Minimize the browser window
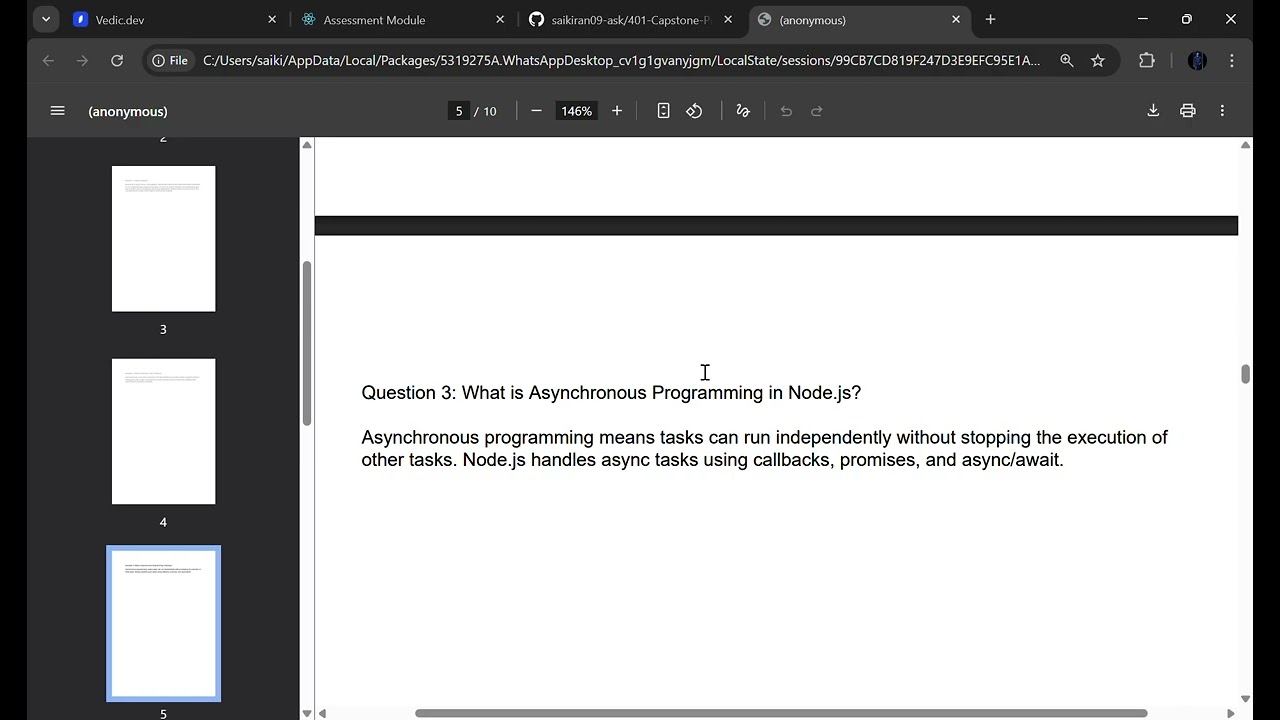Image resolution: width=1280 pixels, height=720 pixels. (1143, 19)
